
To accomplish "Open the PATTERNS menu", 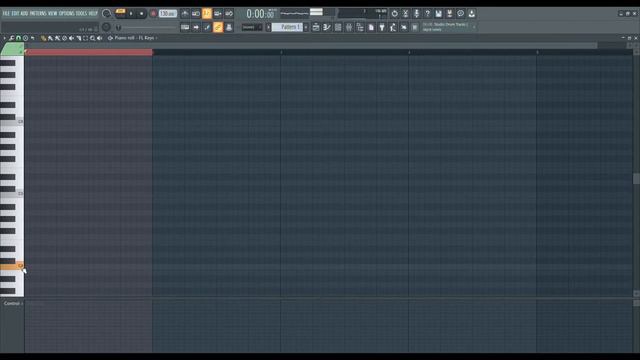I will tap(38, 13).
